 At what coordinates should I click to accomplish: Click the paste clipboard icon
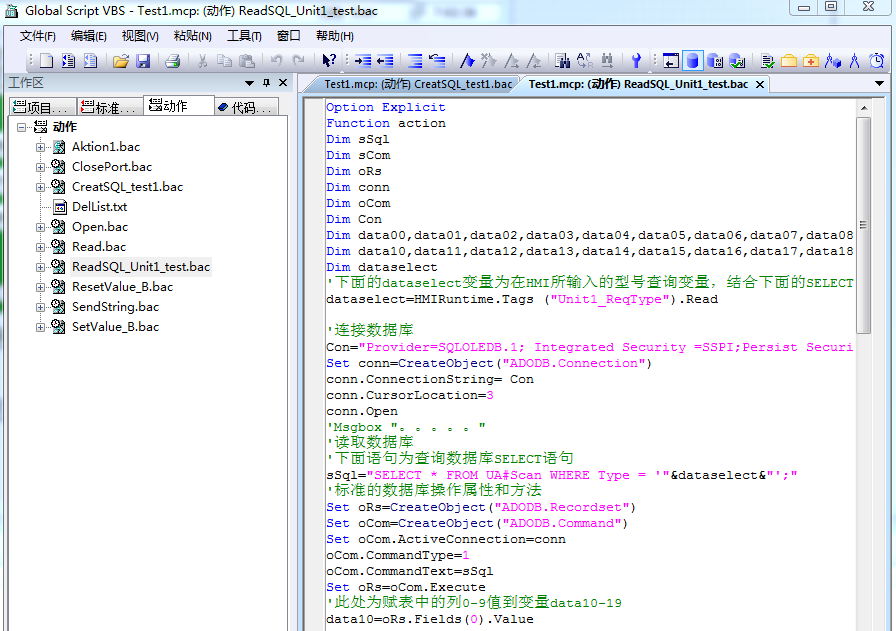click(x=247, y=61)
